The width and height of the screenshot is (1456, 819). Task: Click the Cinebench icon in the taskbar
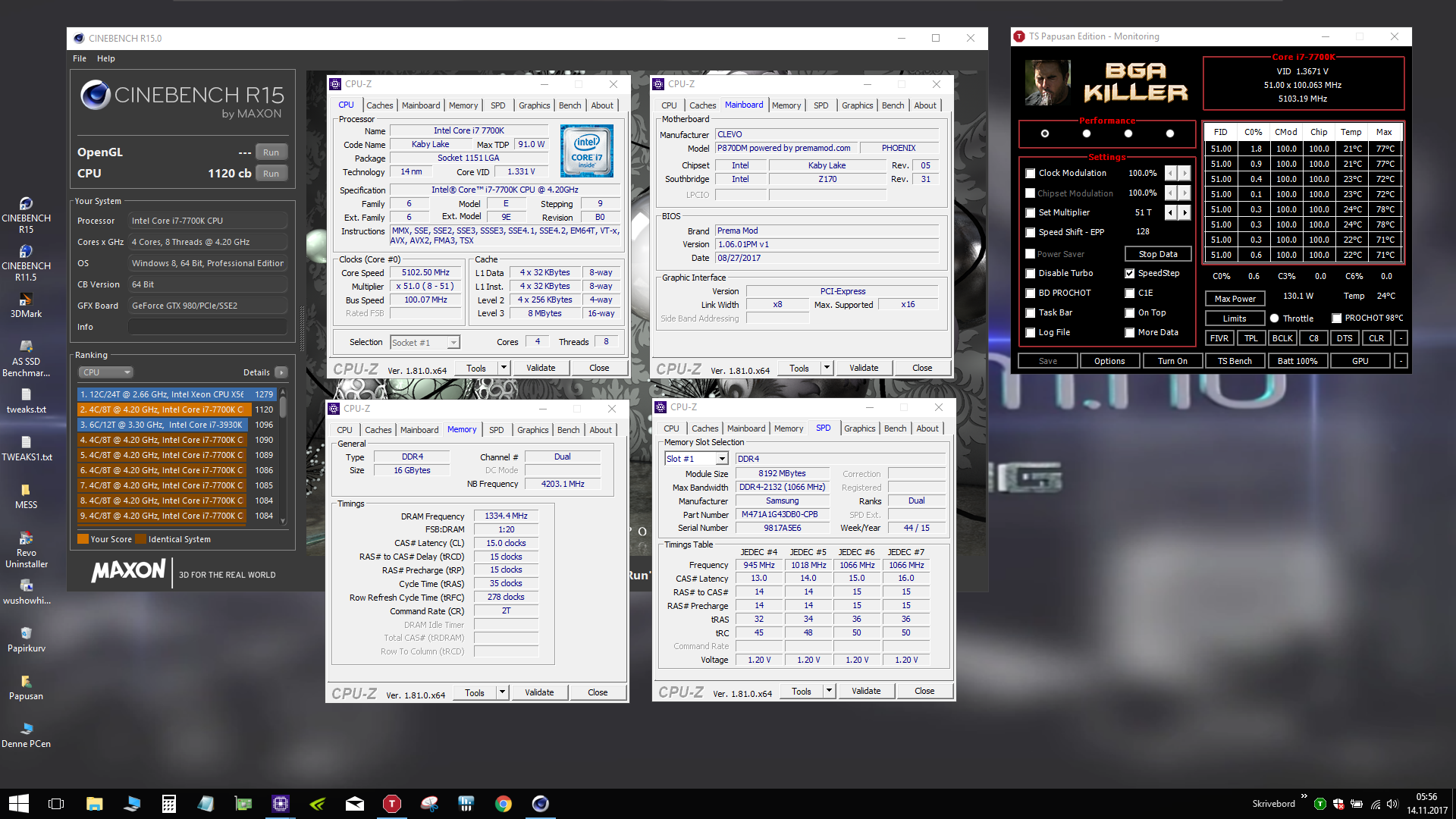pos(541,804)
